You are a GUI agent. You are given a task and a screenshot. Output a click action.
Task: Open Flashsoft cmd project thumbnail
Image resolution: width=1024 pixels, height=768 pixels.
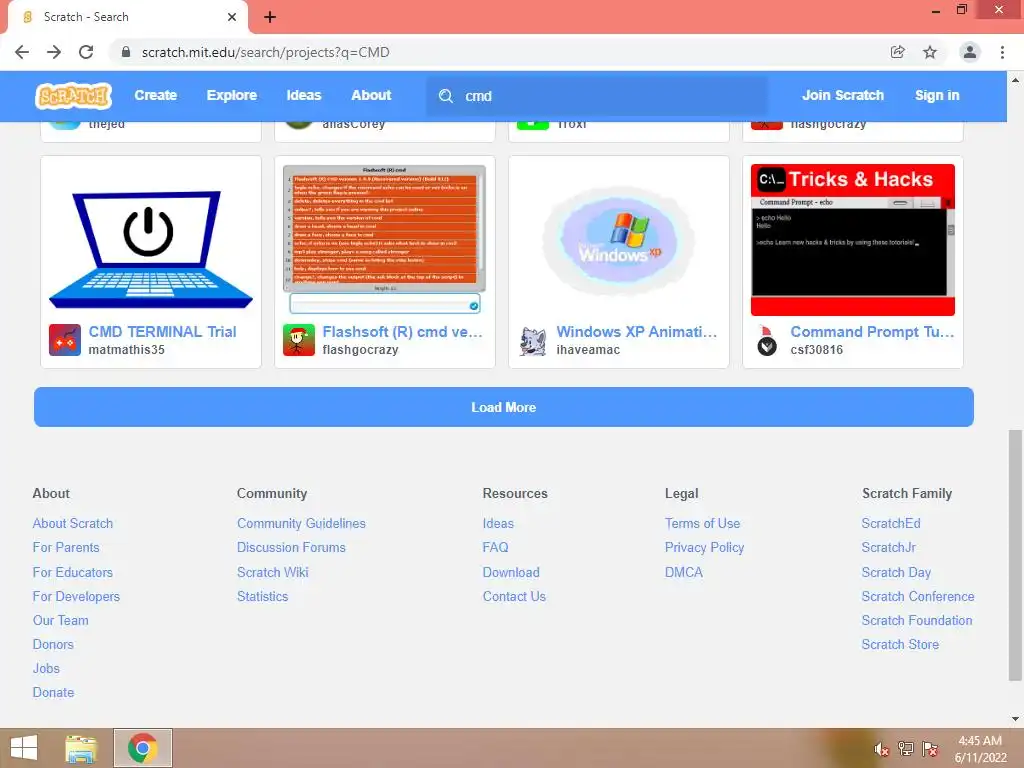[385, 240]
